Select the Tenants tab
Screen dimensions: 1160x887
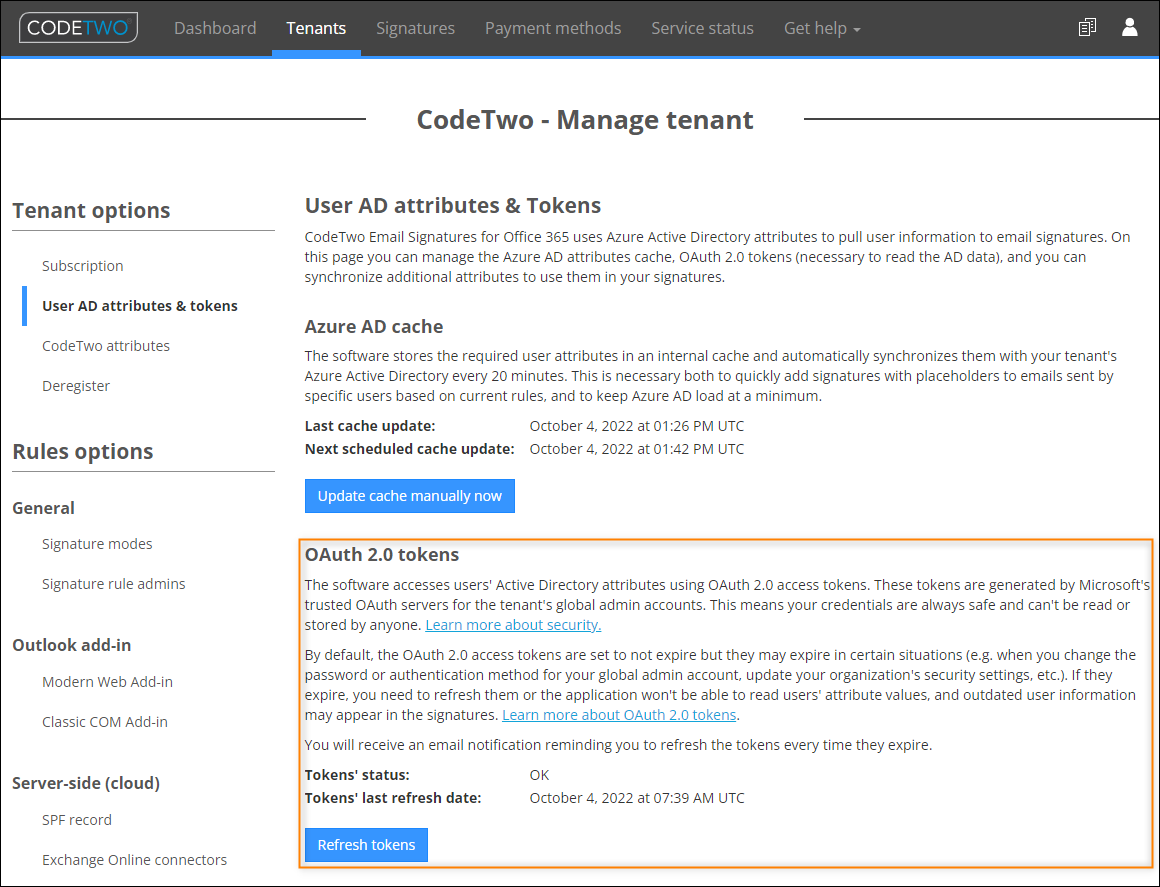click(x=316, y=28)
